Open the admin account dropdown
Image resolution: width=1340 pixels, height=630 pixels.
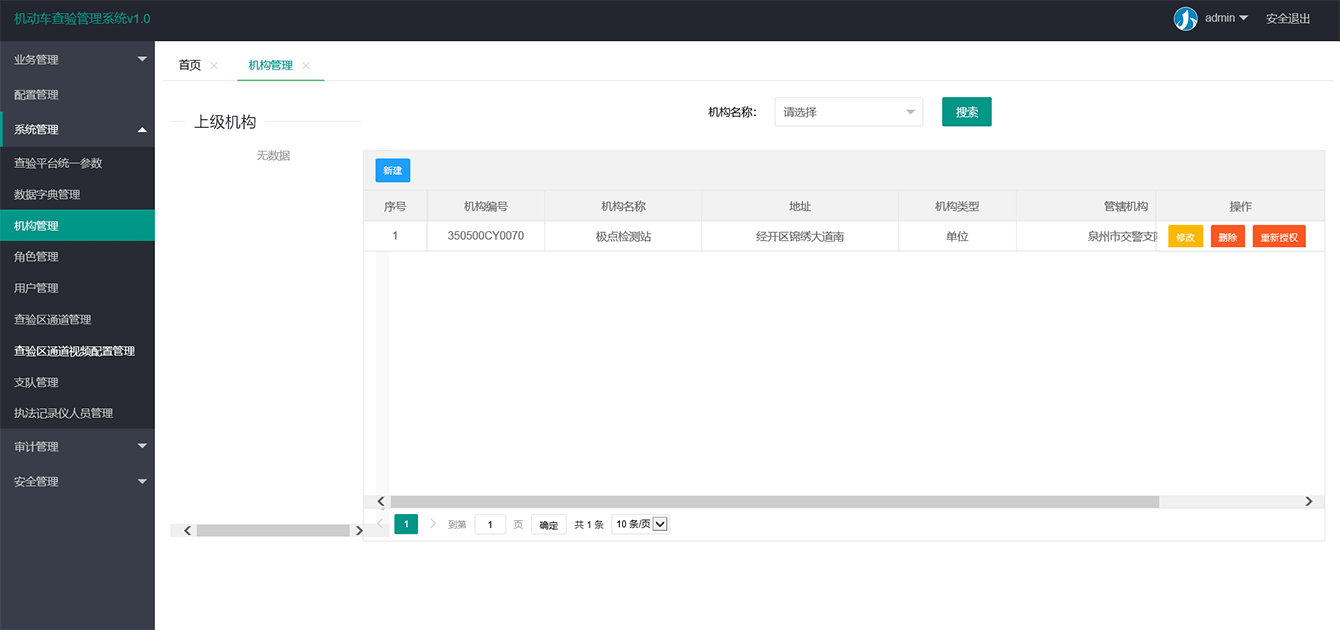tap(1226, 18)
